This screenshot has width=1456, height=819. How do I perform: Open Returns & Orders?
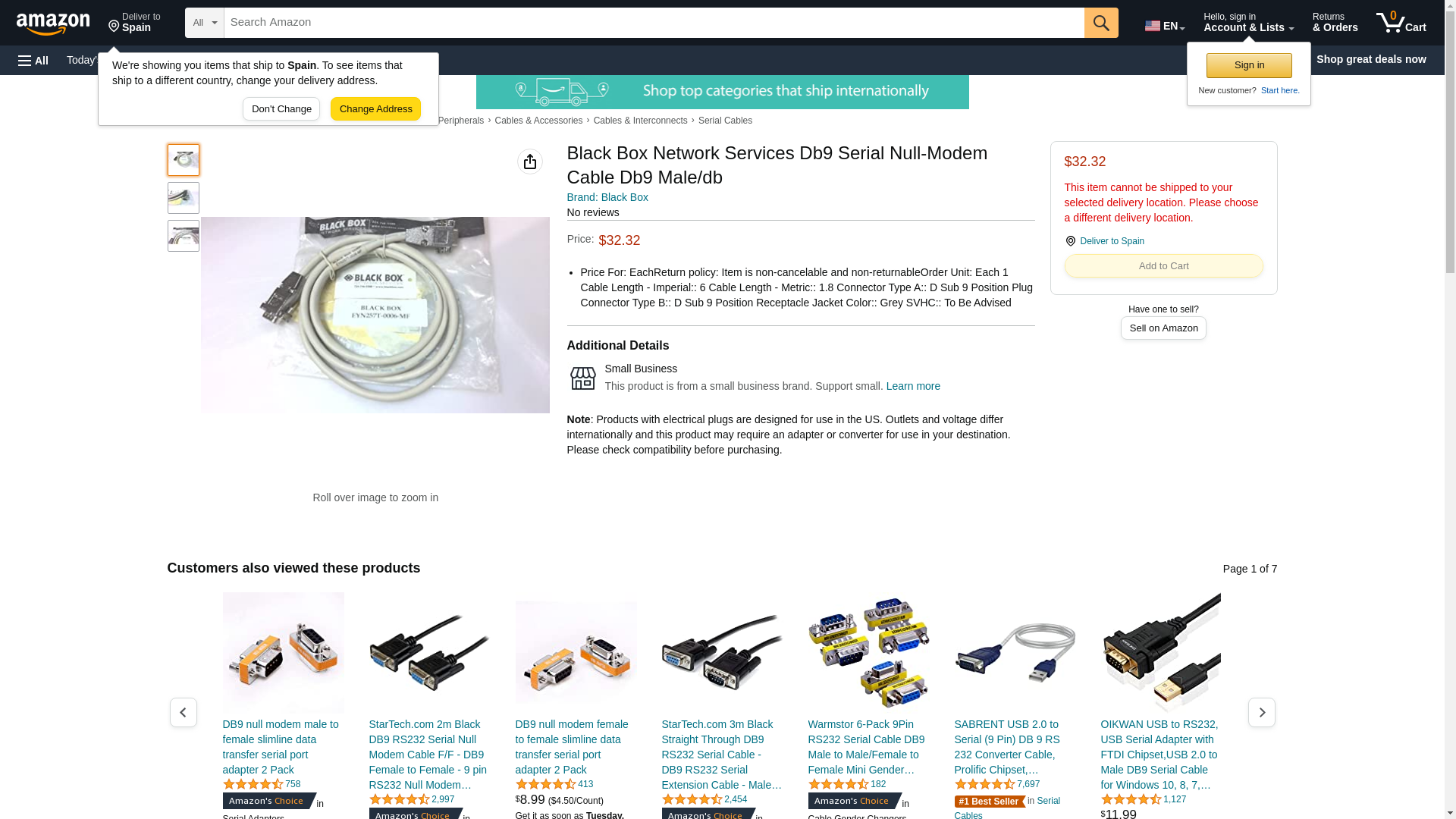(x=1335, y=23)
